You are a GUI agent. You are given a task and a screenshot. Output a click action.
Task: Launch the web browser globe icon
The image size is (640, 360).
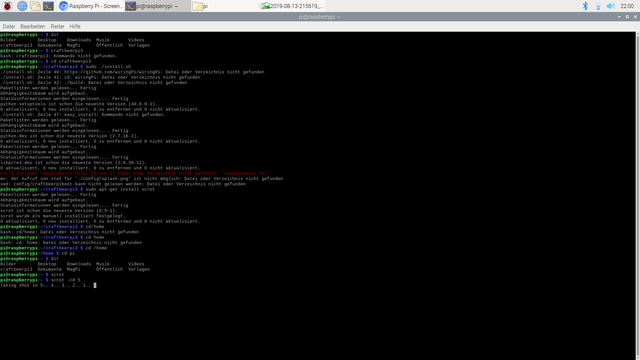click(x=22, y=6)
